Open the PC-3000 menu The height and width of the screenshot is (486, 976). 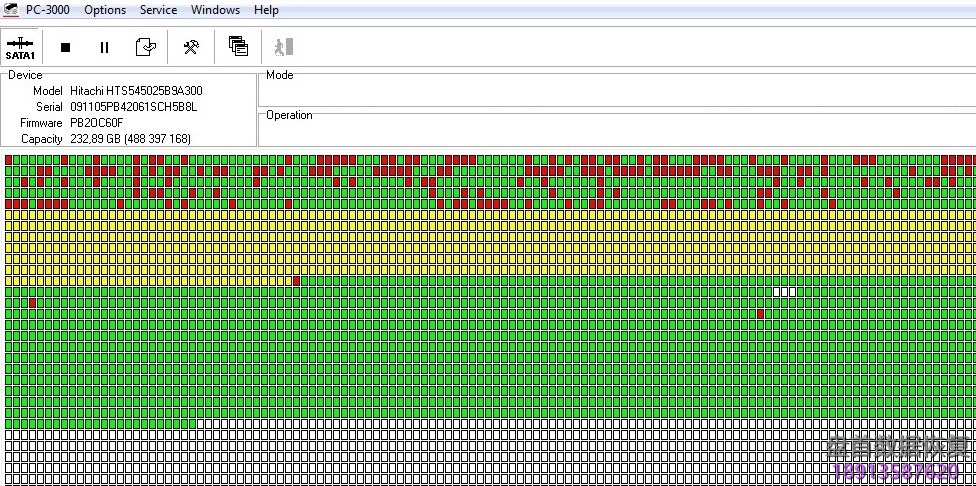48,10
